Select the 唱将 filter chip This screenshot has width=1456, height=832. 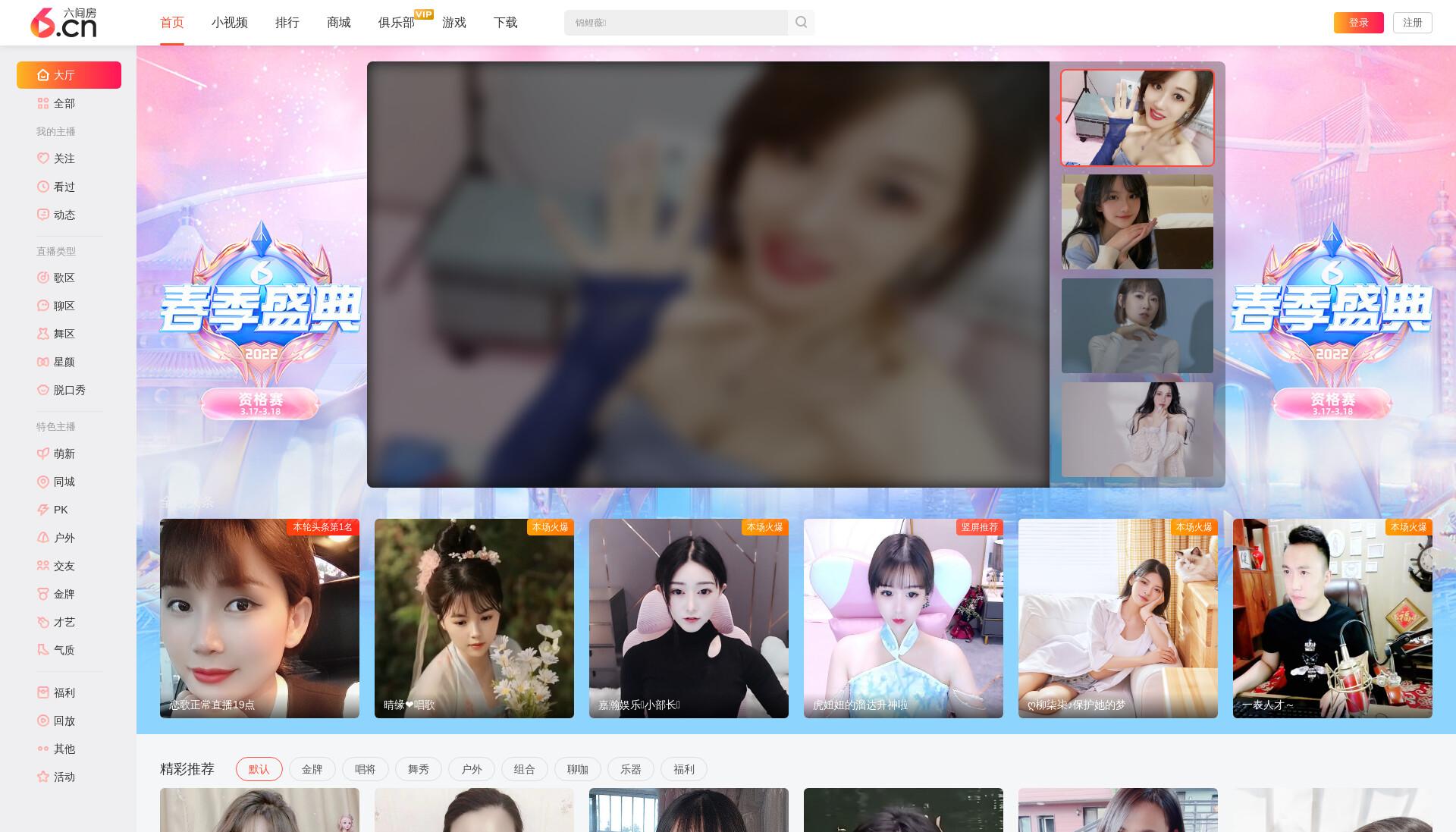366,769
